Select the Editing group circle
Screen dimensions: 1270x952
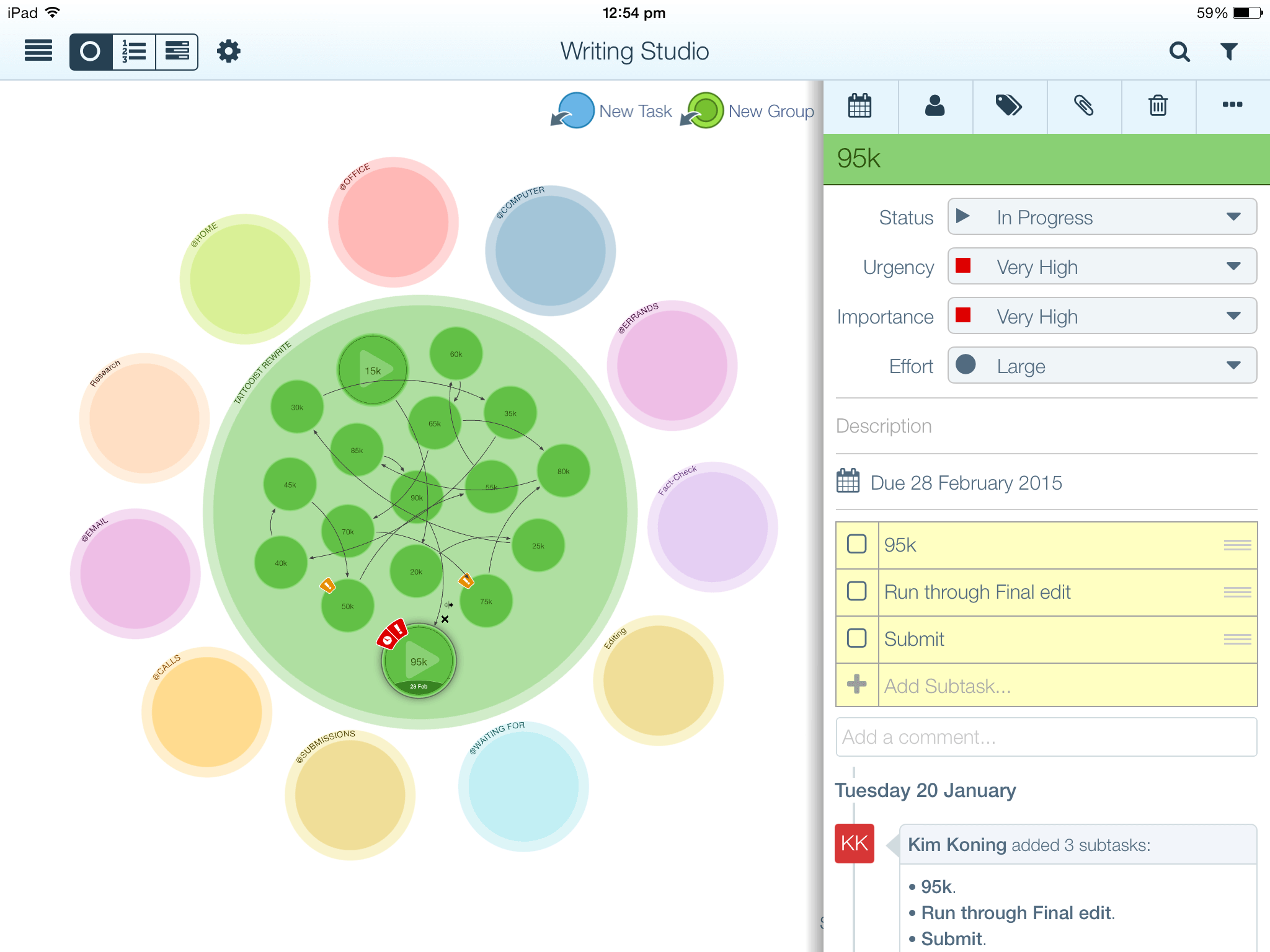[x=659, y=681]
